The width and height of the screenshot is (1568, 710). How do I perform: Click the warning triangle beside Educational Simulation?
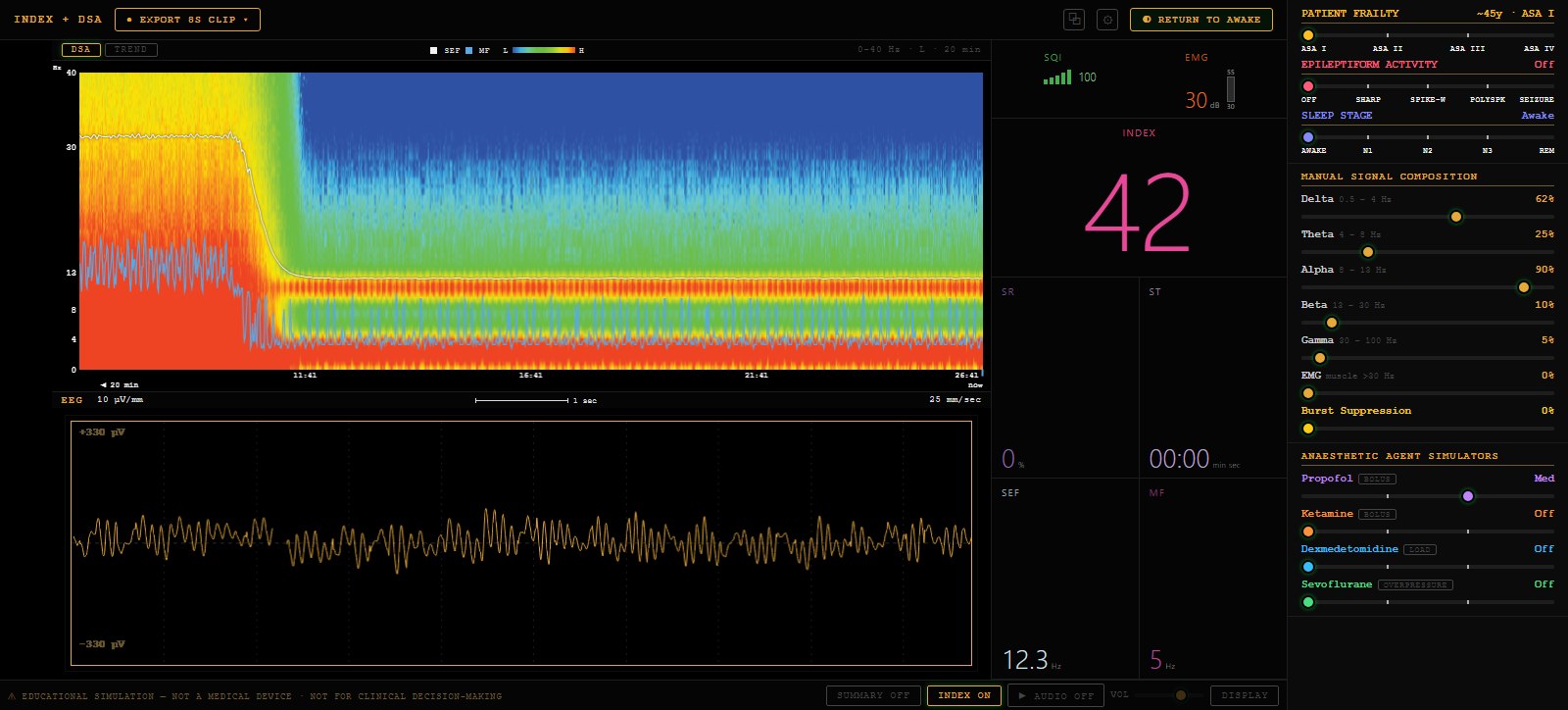pyautogui.click(x=12, y=696)
